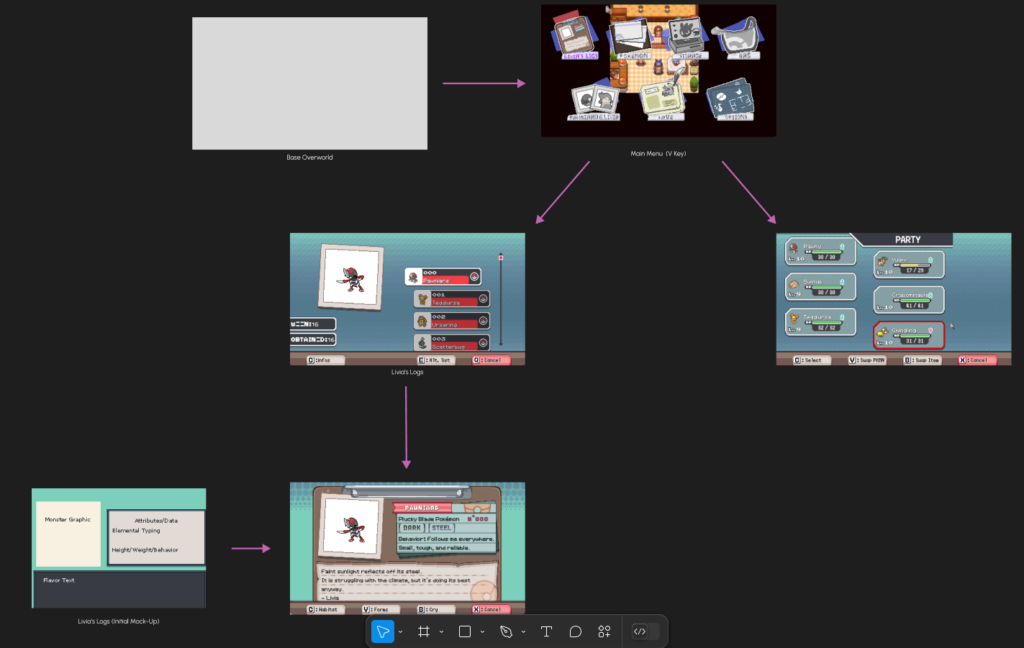
Task: Select the Rectangle shape tool
Action: coord(464,632)
